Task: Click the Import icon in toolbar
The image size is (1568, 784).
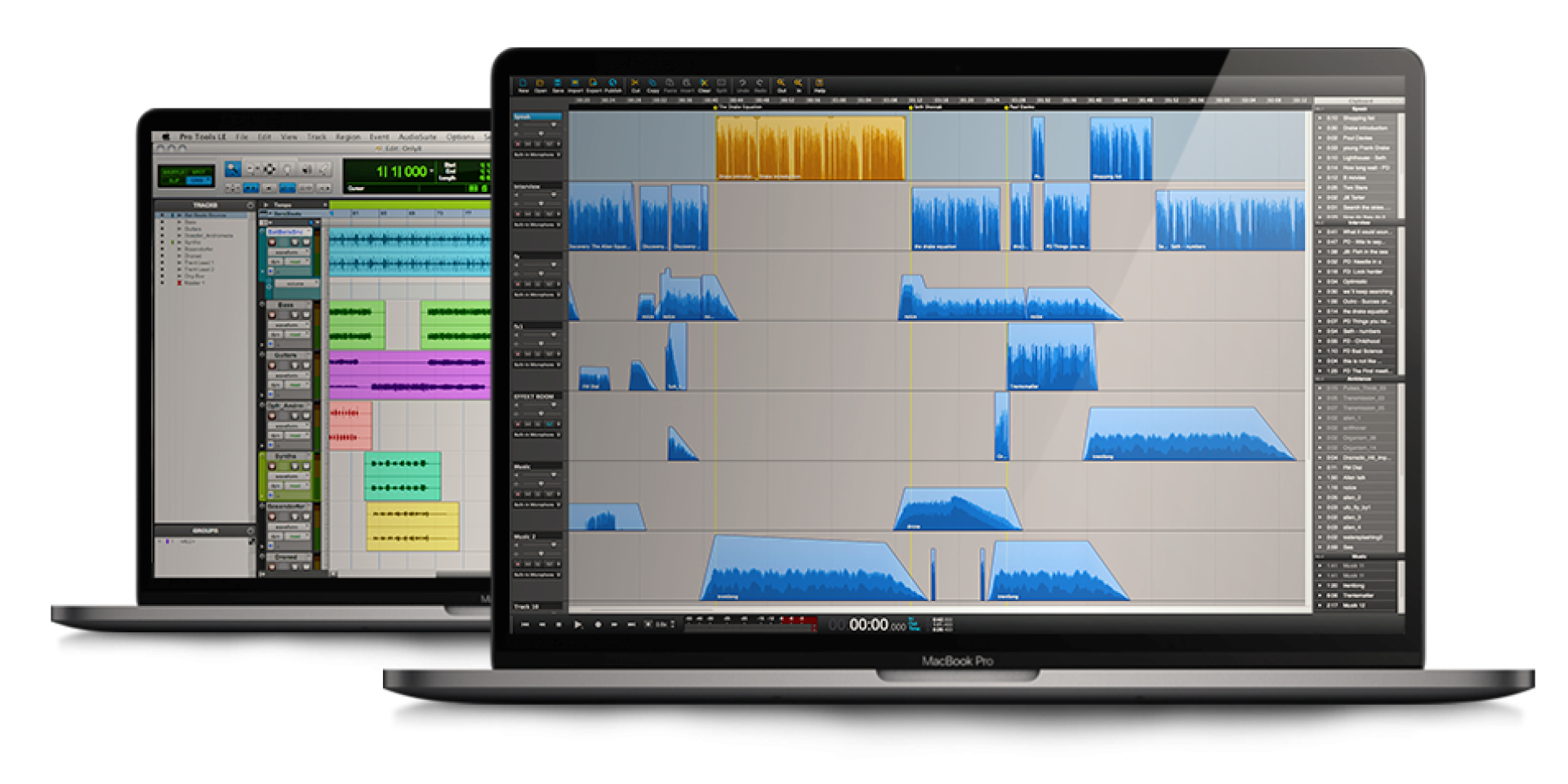Action: click(575, 84)
